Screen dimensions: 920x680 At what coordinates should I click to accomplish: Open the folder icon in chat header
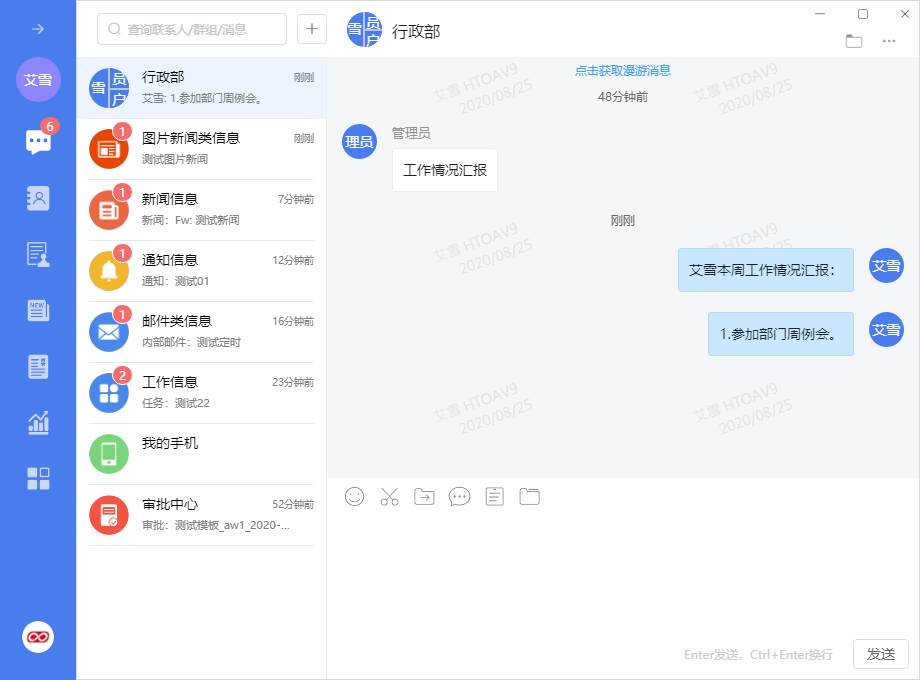pos(854,41)
